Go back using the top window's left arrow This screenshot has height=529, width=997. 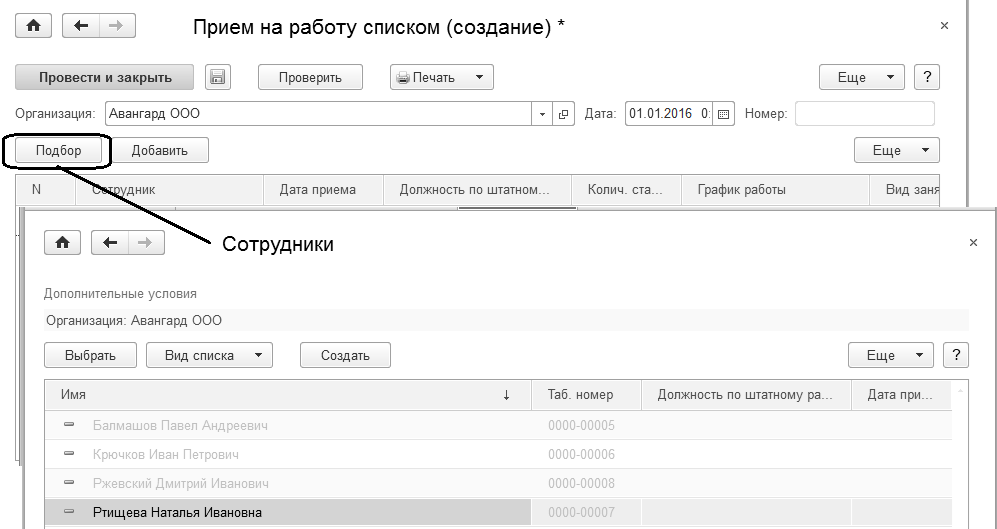coord(80,26)
